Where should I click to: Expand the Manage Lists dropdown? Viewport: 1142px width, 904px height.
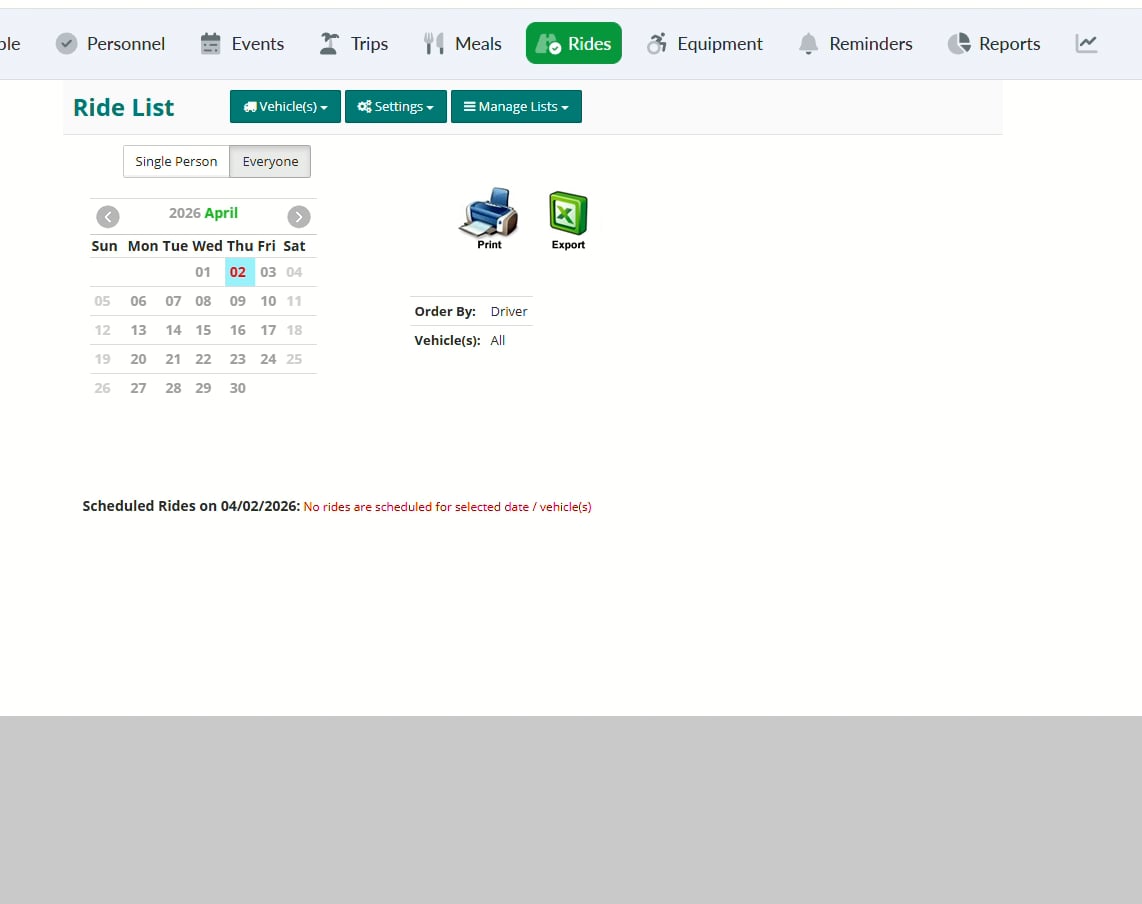pos(516,106)
